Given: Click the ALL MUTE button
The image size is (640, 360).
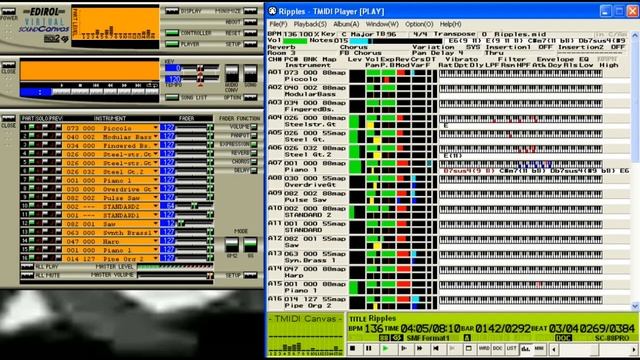Looking at the screenshot, I should click(27, 276).
